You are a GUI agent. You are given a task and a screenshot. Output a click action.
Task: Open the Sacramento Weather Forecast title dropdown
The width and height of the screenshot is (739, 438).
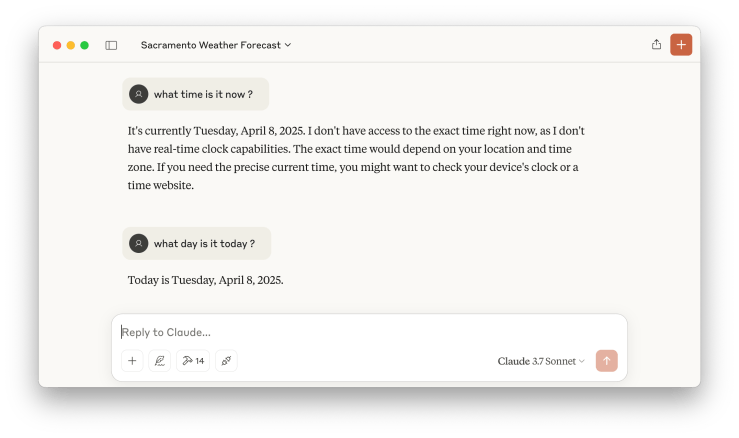[216, 45]
